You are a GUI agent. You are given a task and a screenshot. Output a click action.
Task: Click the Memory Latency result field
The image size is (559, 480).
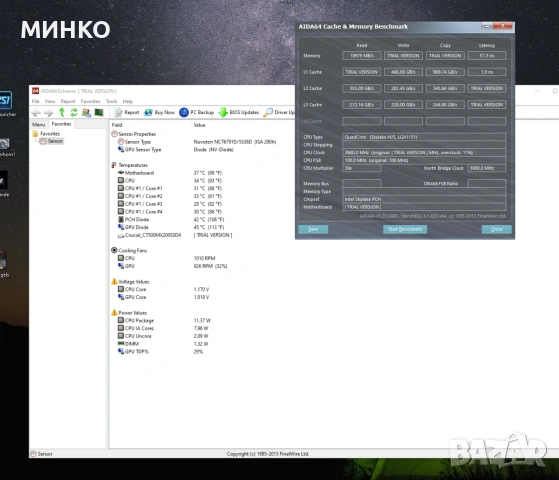487,56
